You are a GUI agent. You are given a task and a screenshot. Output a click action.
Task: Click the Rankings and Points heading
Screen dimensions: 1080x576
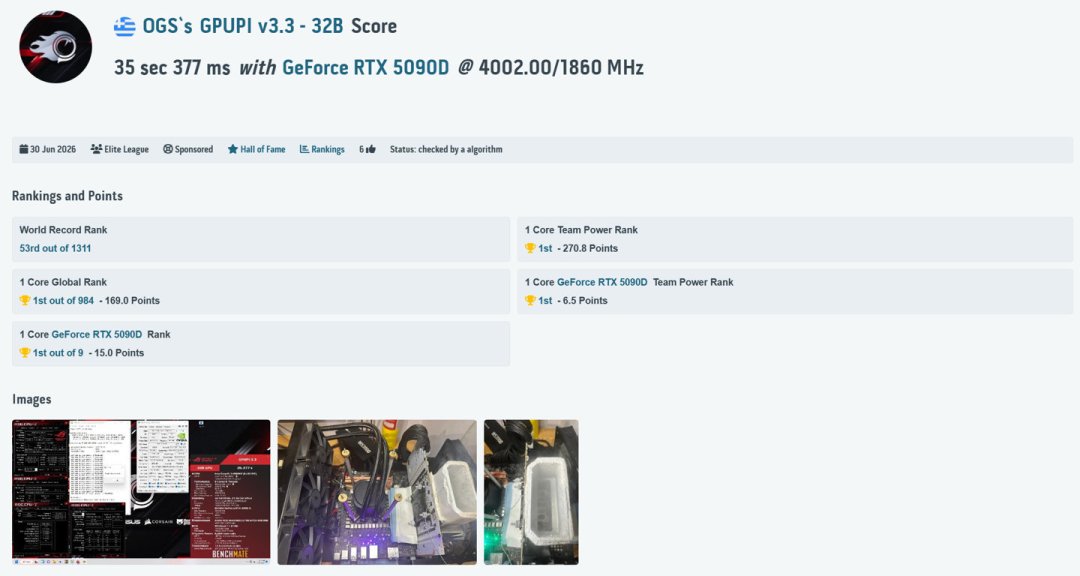pos(68,196)
